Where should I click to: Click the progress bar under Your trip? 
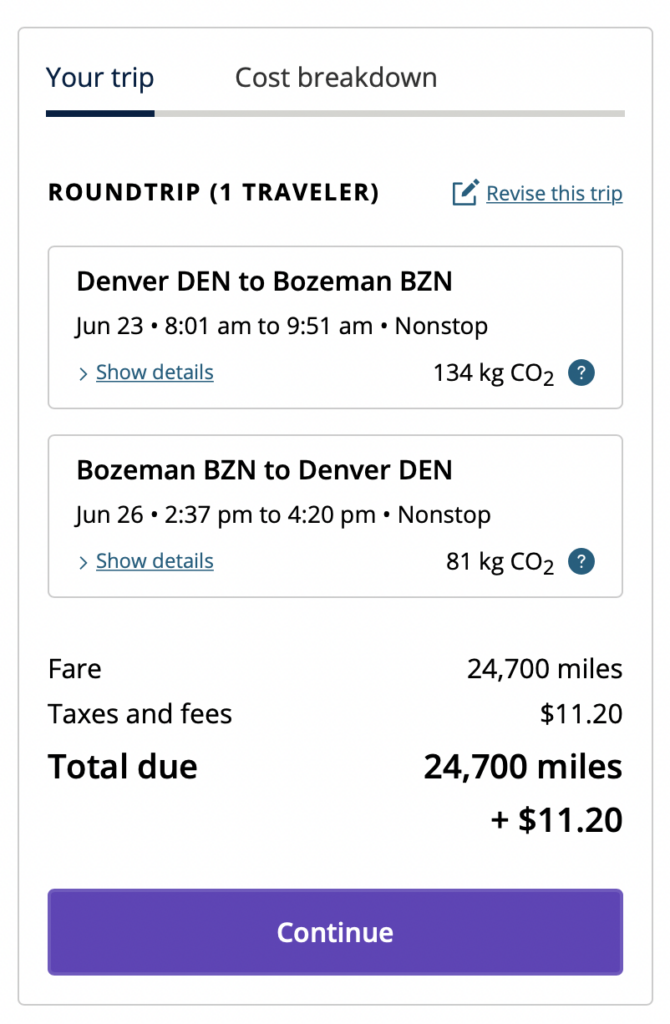point(100,115)
